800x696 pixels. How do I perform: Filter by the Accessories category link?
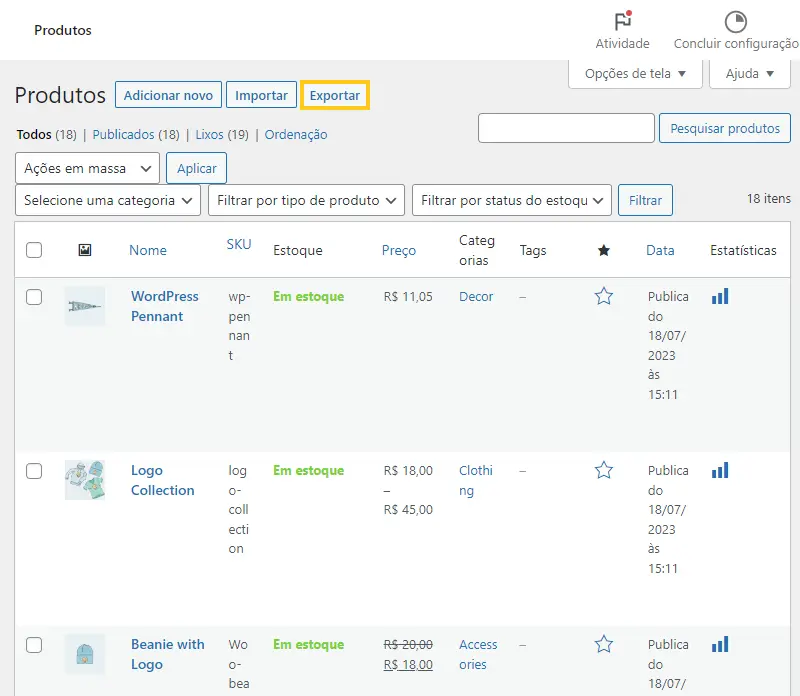pos(478,654)
